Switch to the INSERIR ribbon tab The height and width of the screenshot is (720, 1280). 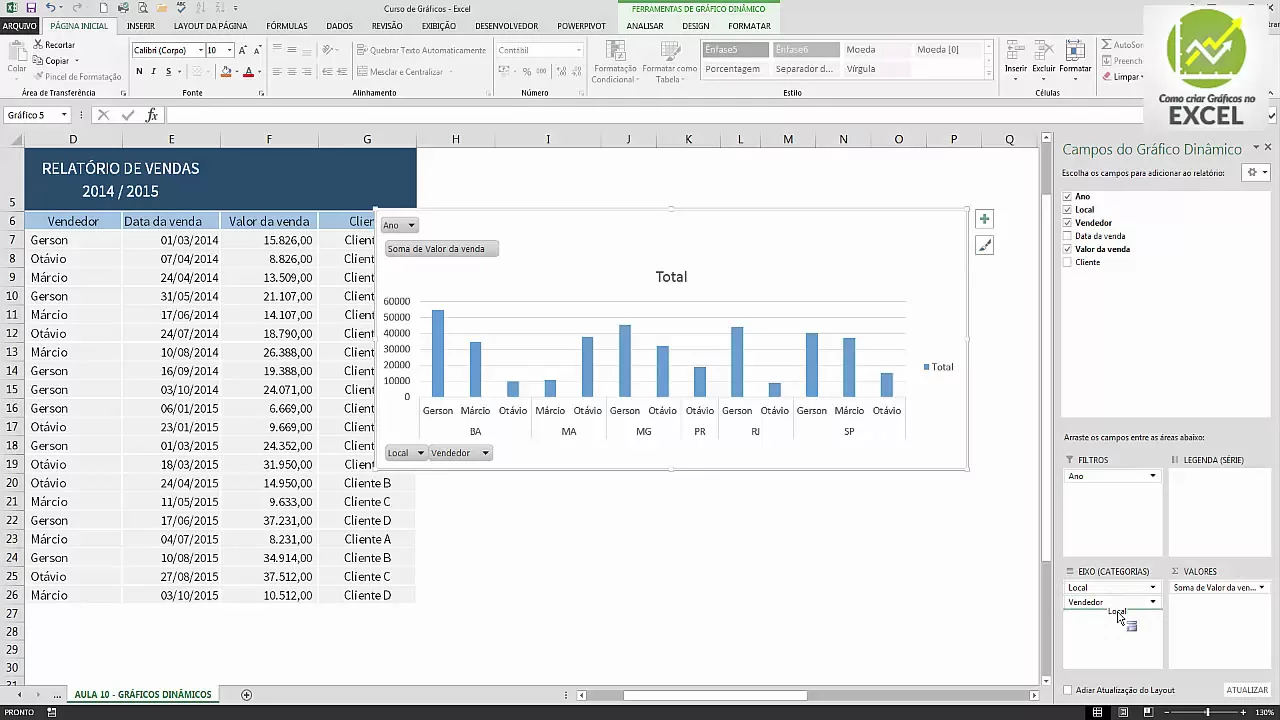click(141, 26)
